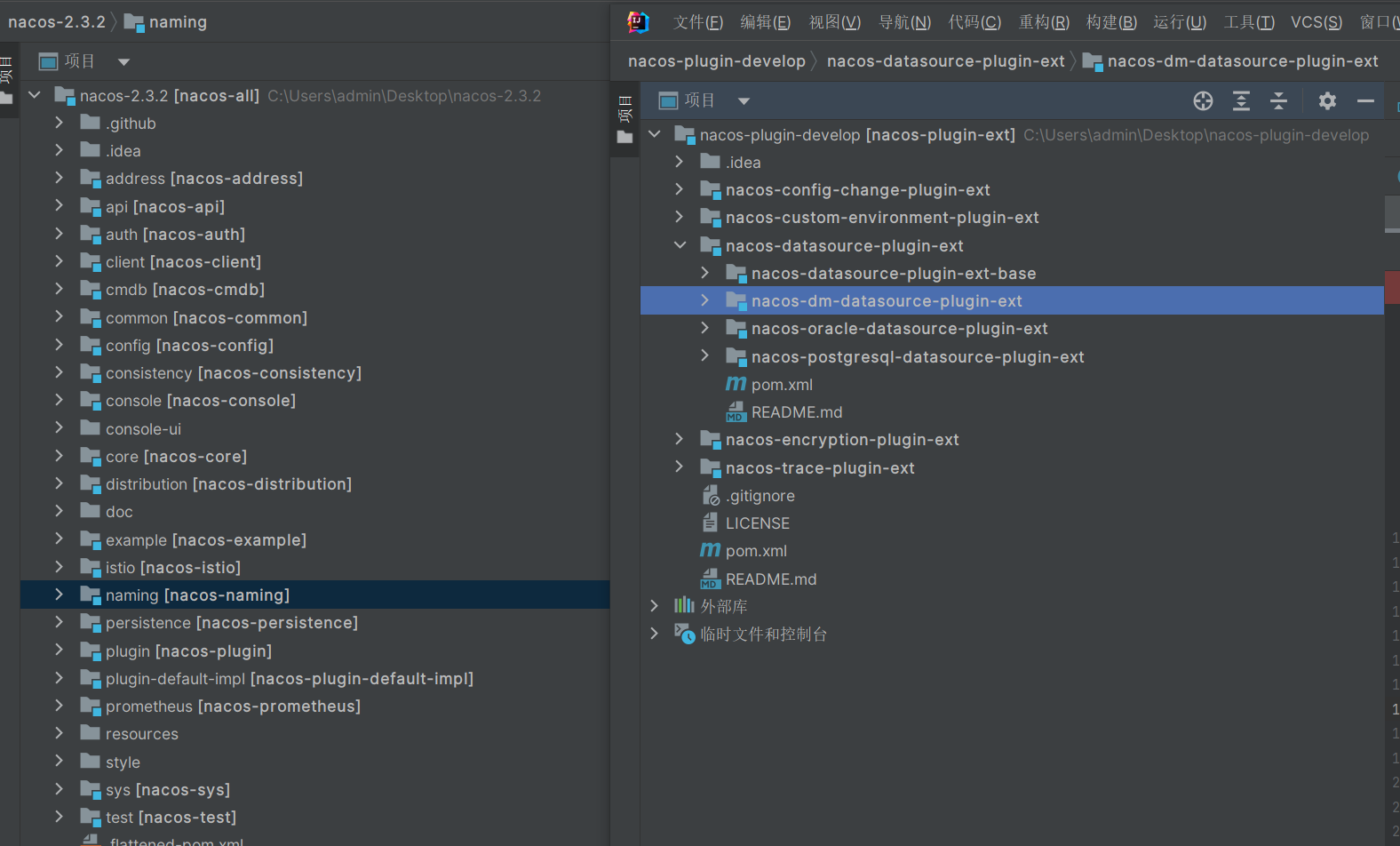
Task: Collapse the nacos-datasource-plugin-ext folder
Action: point(680,245)
